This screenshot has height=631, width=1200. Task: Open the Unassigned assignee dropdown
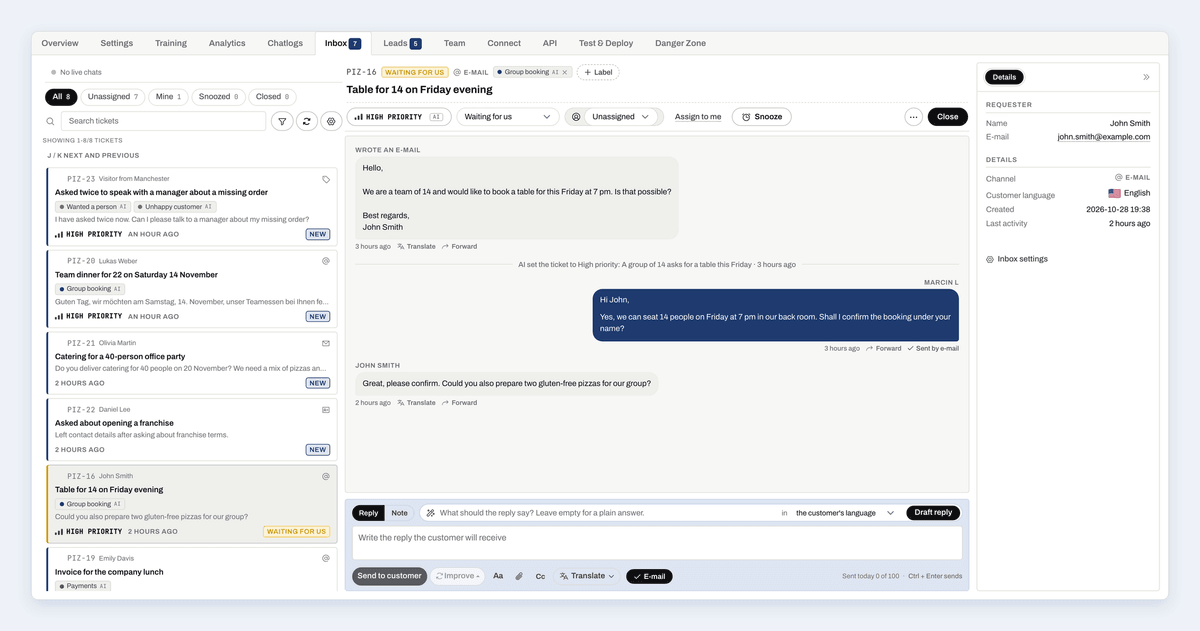(x=623, y=117)
